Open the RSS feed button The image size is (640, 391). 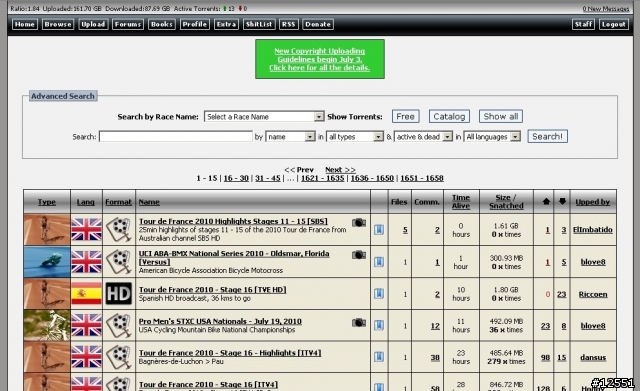289,24
